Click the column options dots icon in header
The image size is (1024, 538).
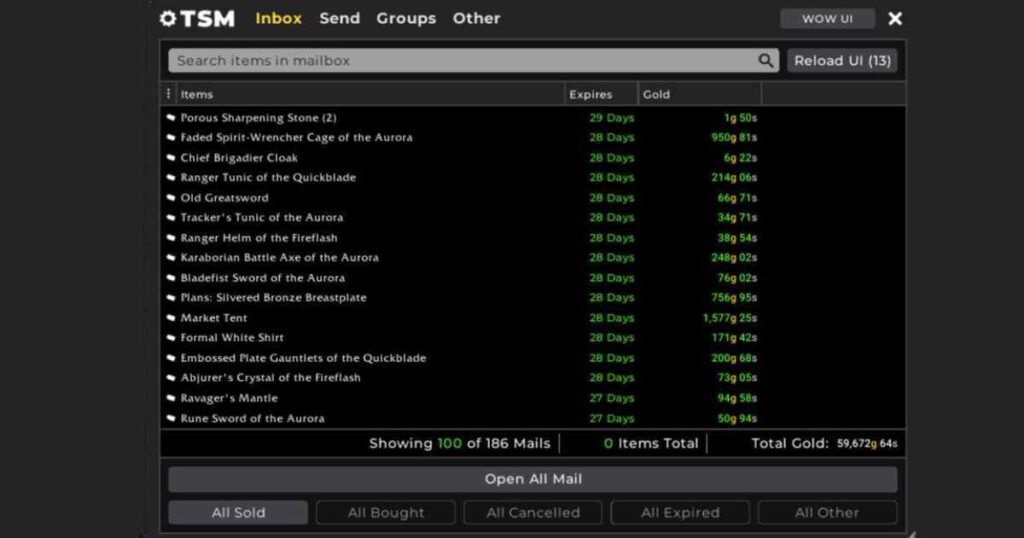[x=168, y=94]
